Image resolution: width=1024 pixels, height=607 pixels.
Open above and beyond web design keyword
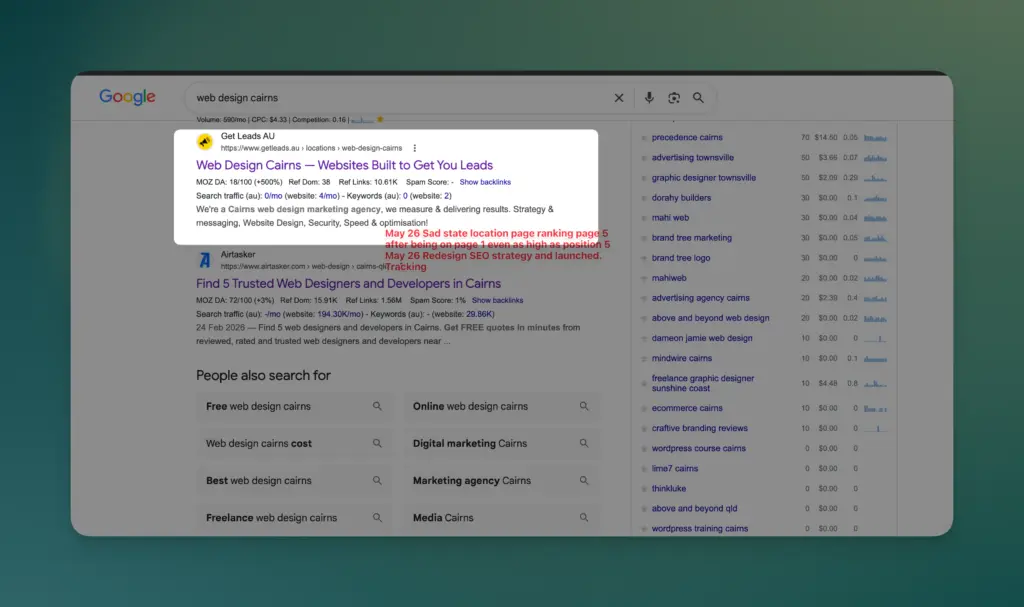point(711,318)
